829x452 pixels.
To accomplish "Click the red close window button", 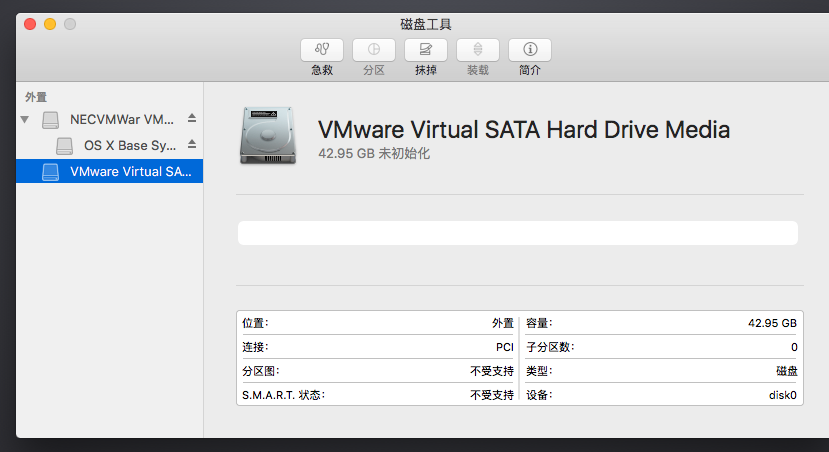I will [29, 24].
